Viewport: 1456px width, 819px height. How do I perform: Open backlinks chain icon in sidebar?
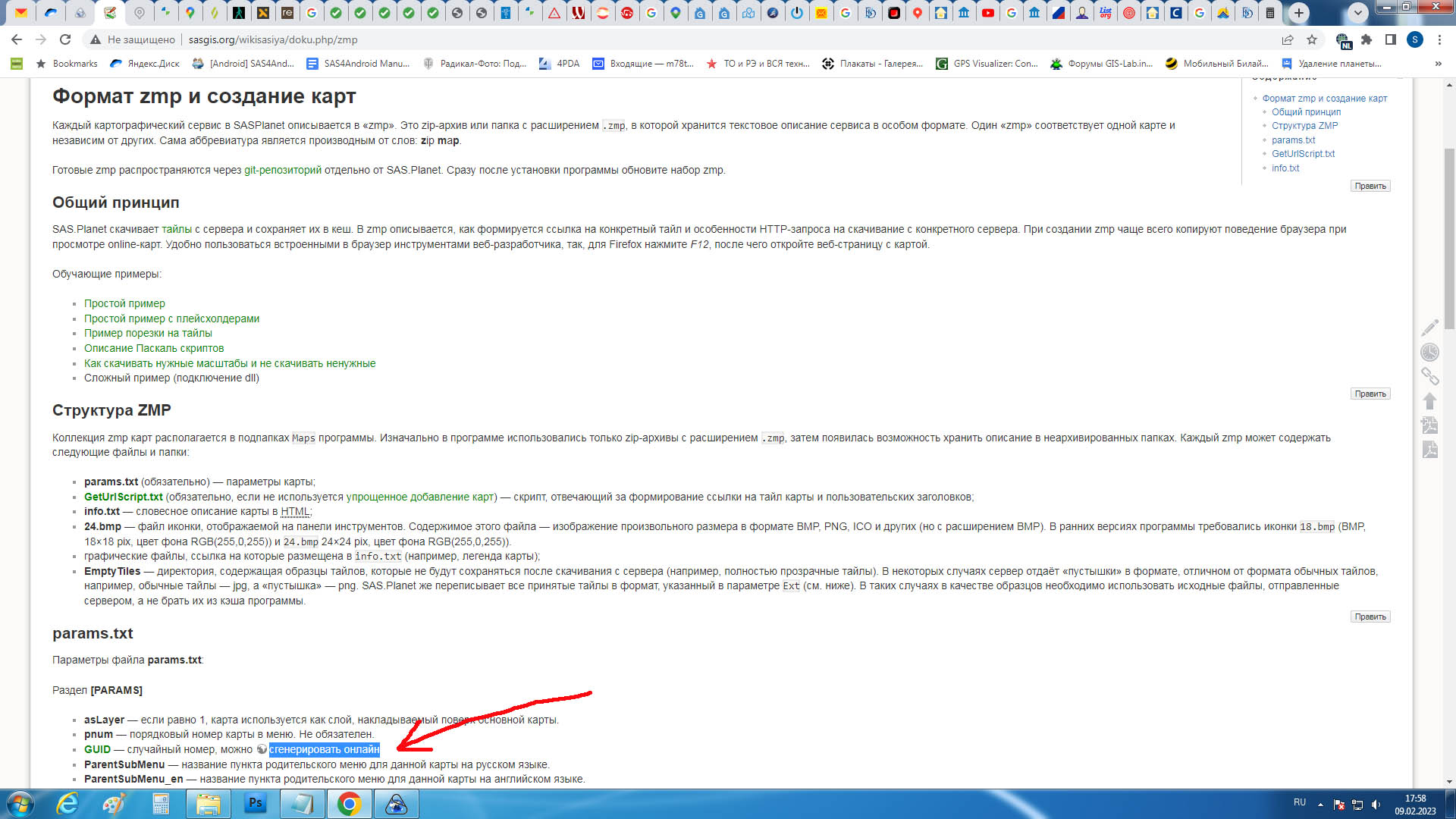[x=1429, y=376]
